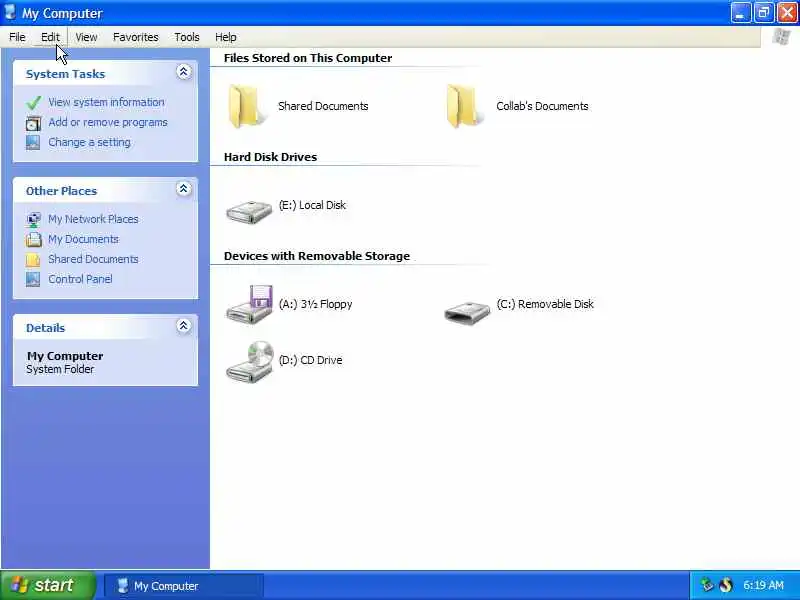800x600 pixels.
Task: Collapse the System Tasks panel
Action: tap(184, 72)
